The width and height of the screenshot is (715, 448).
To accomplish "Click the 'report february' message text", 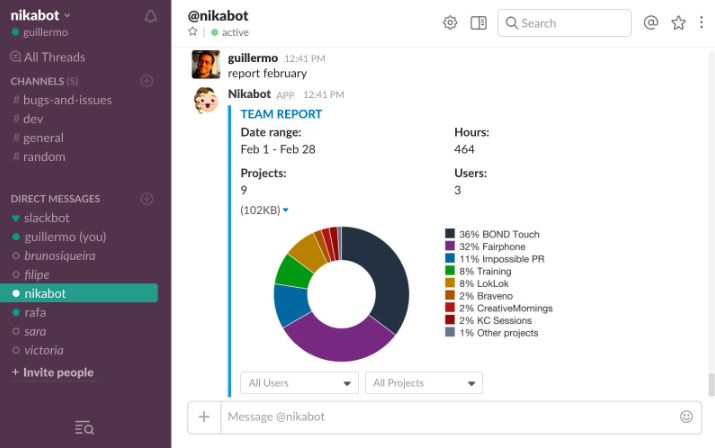I will tap(267, 73).
